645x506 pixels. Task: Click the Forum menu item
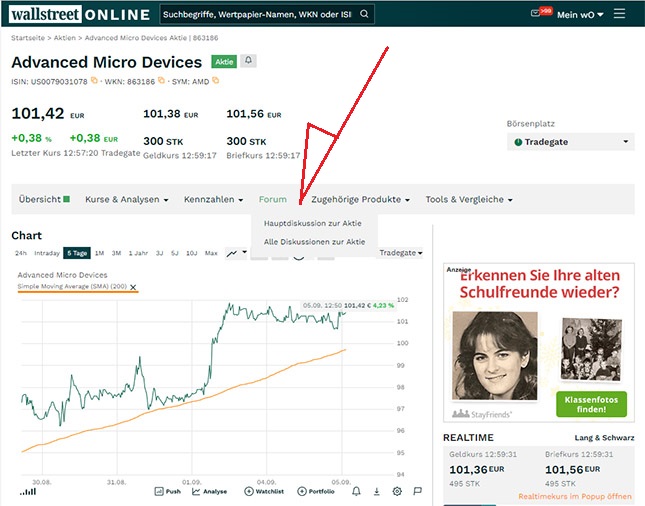click(x=273, y=200)
